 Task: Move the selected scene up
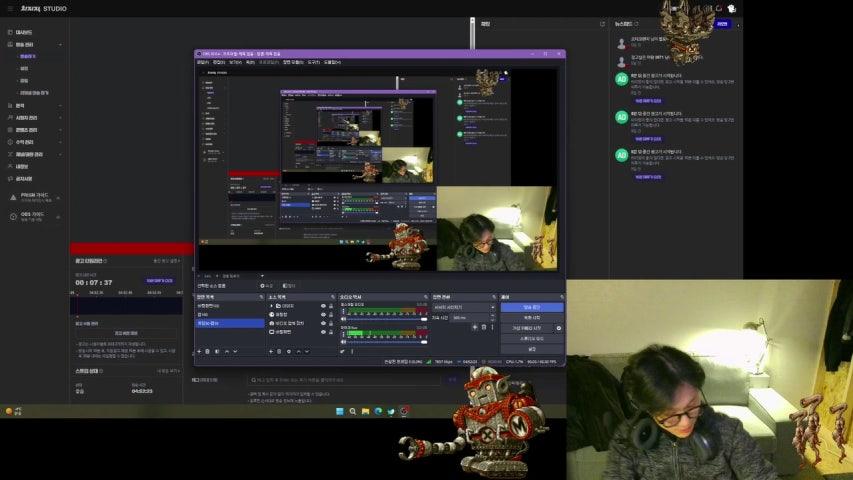pos(227,352)
